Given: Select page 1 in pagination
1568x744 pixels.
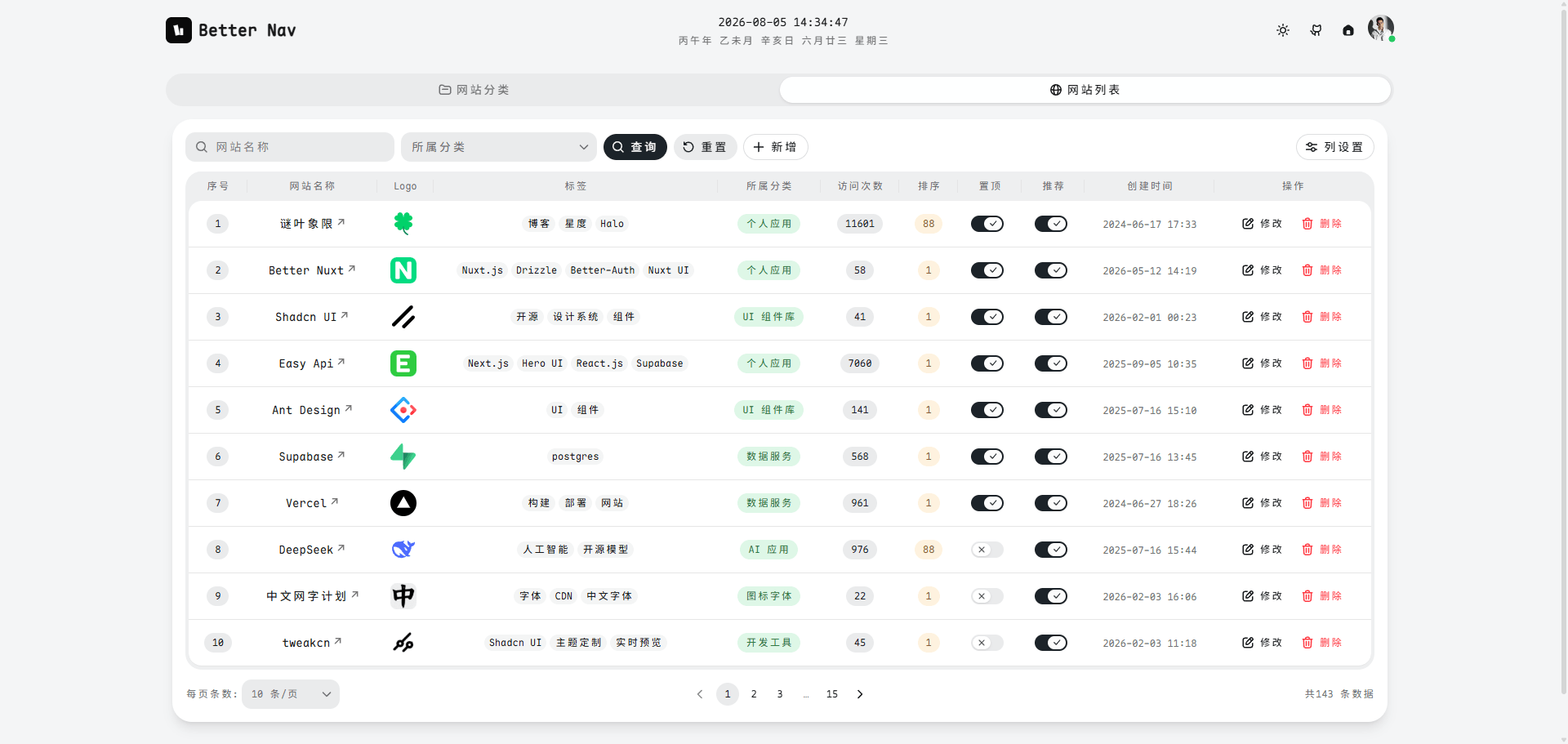Looking at the screenshot, I should tap(728, 694).
